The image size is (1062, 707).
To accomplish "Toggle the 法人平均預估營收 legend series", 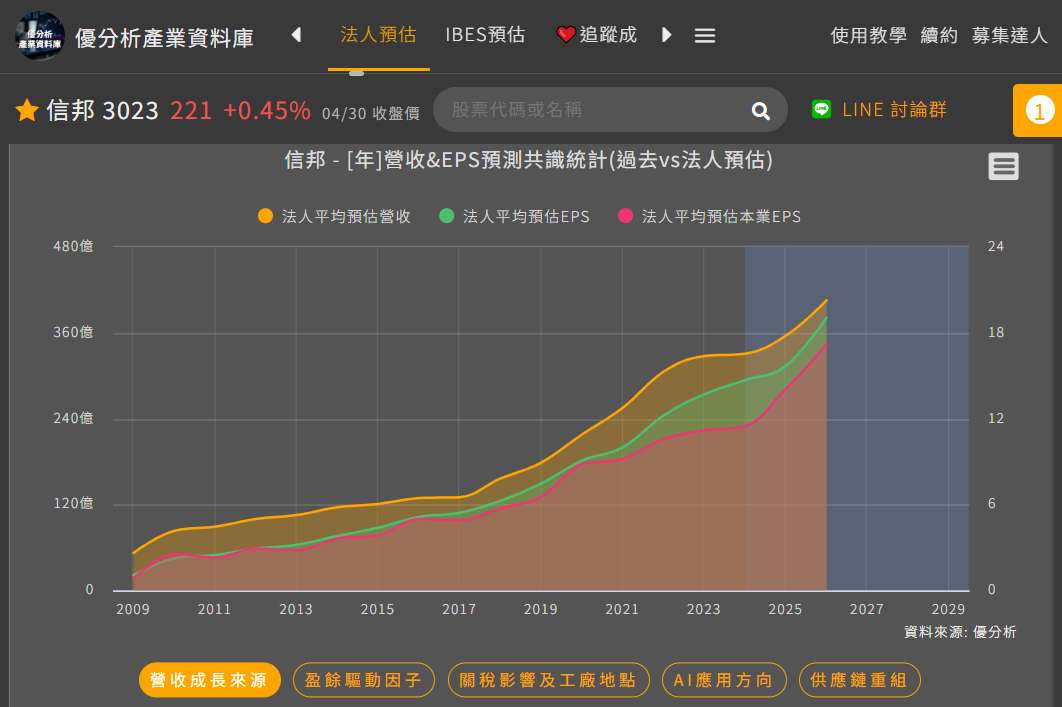I will tap(335, 216).
